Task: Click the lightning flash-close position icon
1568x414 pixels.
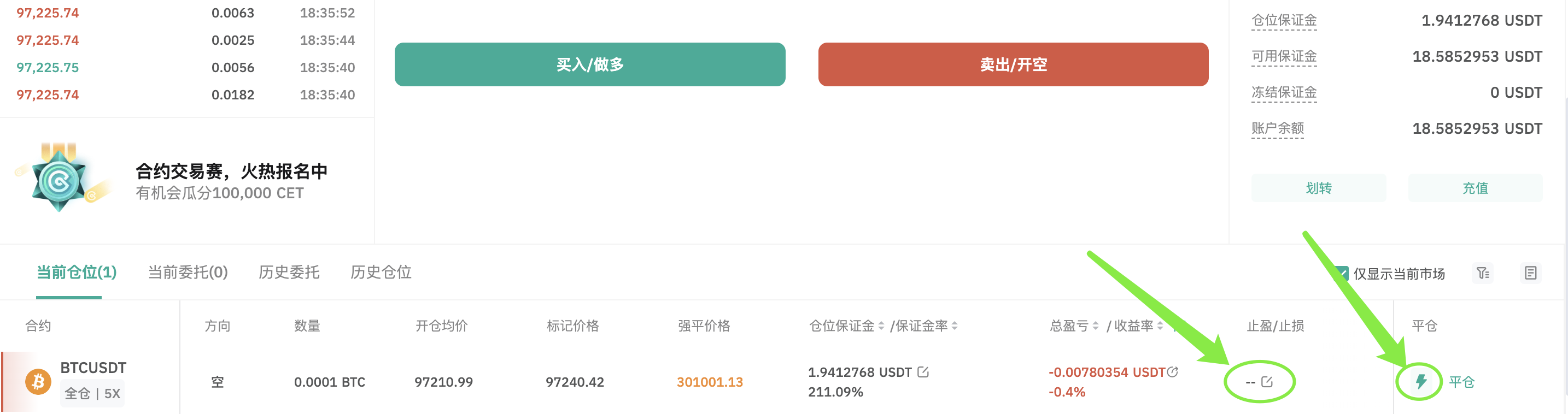Action: pyautogui.click(x=1421, y=382)
